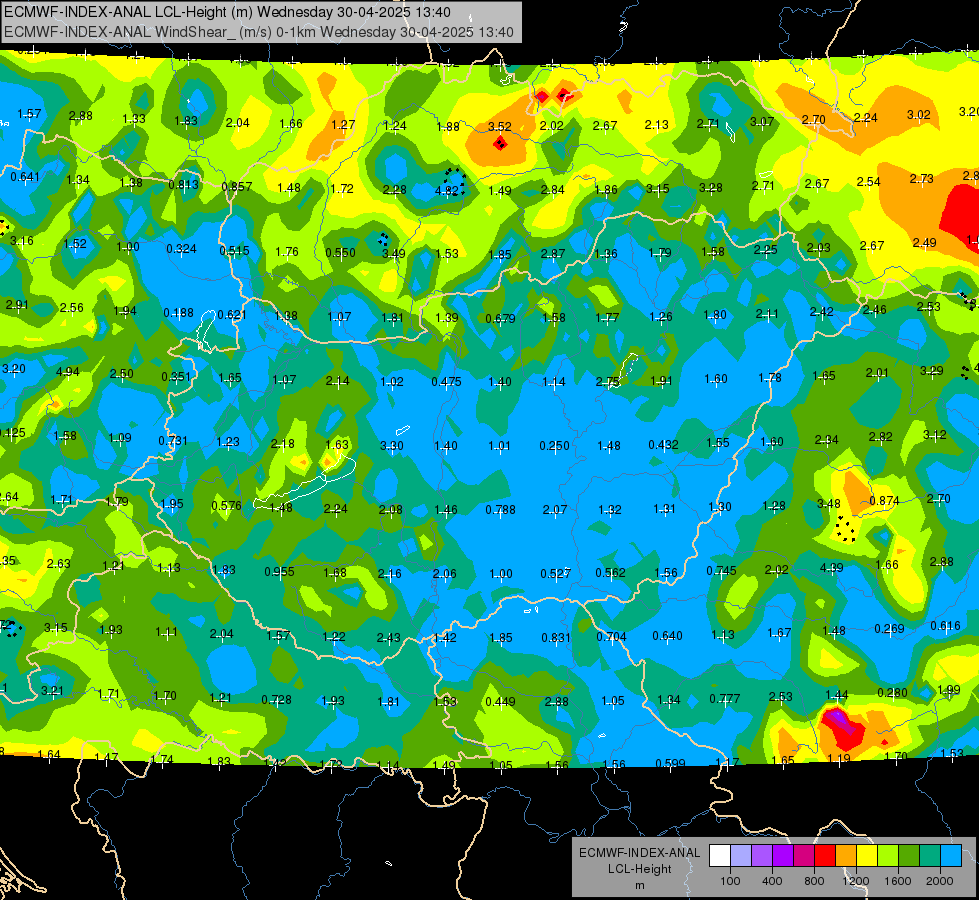
Task: Click the wind shear value 0.324
Action: [181, 249]
